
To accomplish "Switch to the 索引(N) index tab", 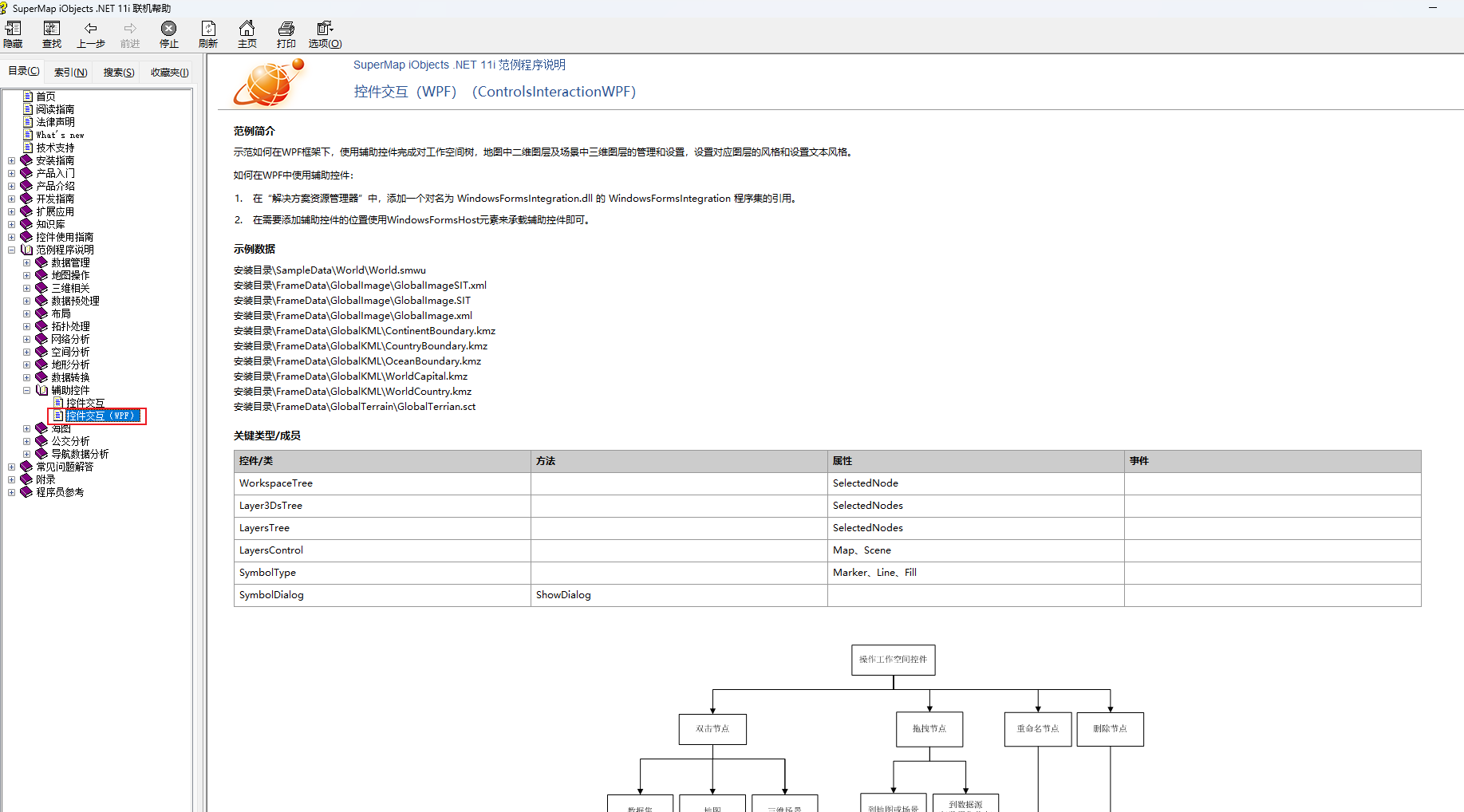I will pyautogui.click(x=71, y=72).
